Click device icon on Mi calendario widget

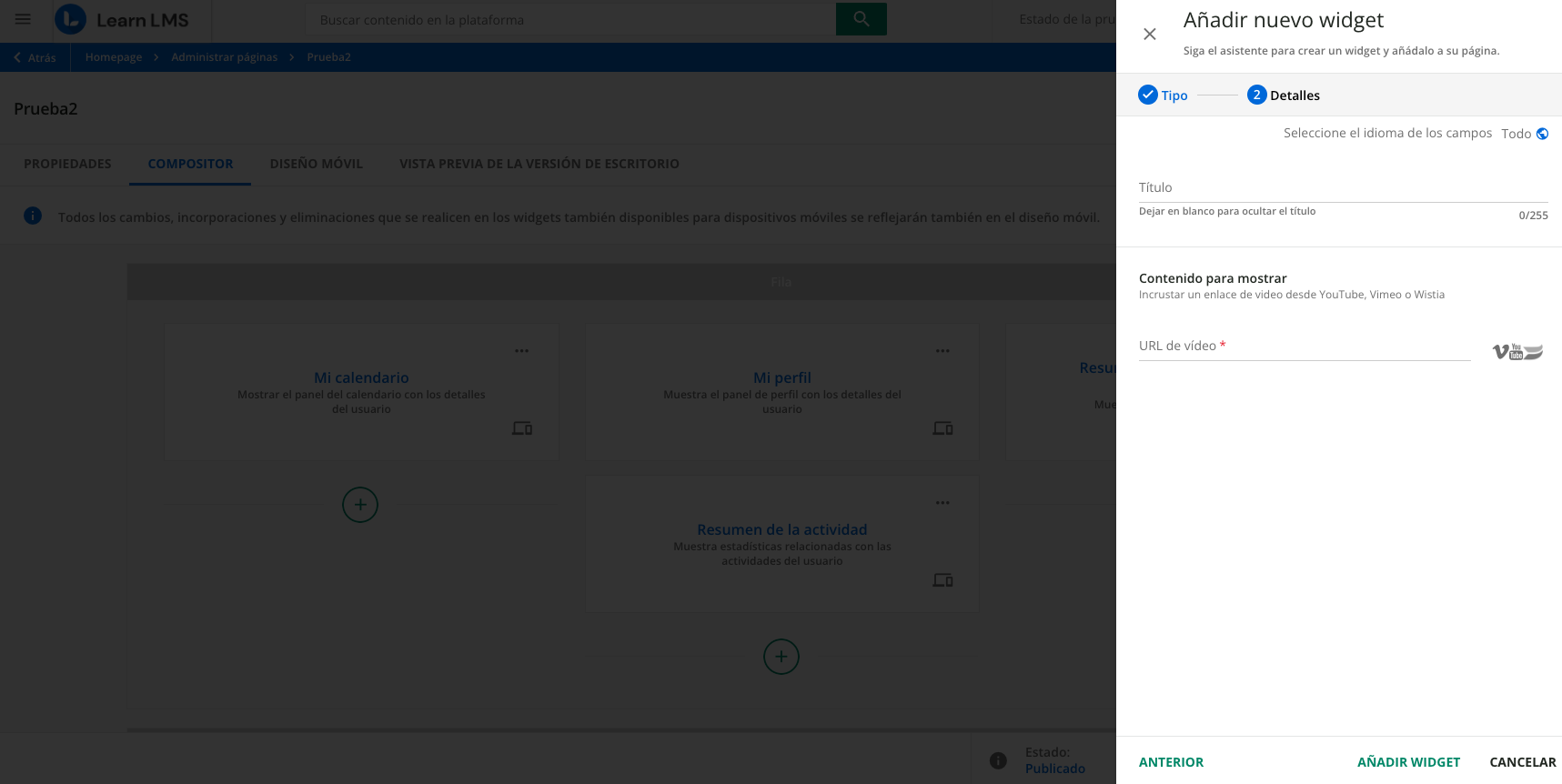(522, 428)
